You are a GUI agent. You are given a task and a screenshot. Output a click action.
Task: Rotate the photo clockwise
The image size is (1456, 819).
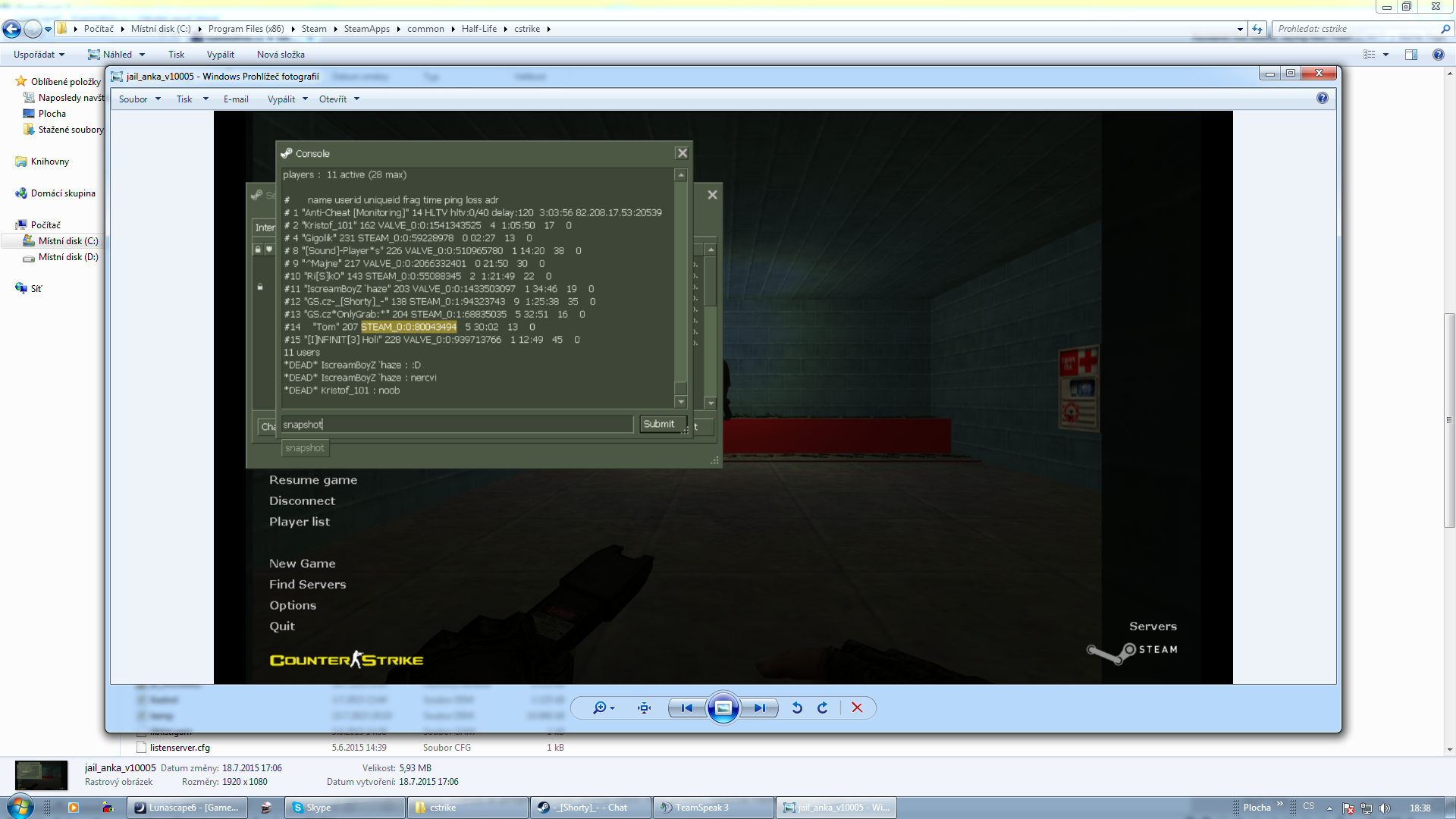pyautogui.click(x=823, y=708)
